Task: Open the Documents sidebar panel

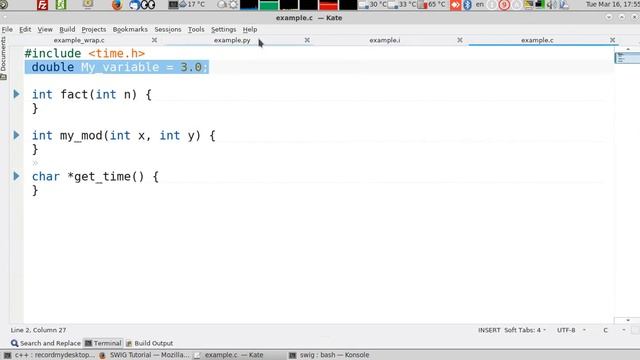Action: click(4, 58)
